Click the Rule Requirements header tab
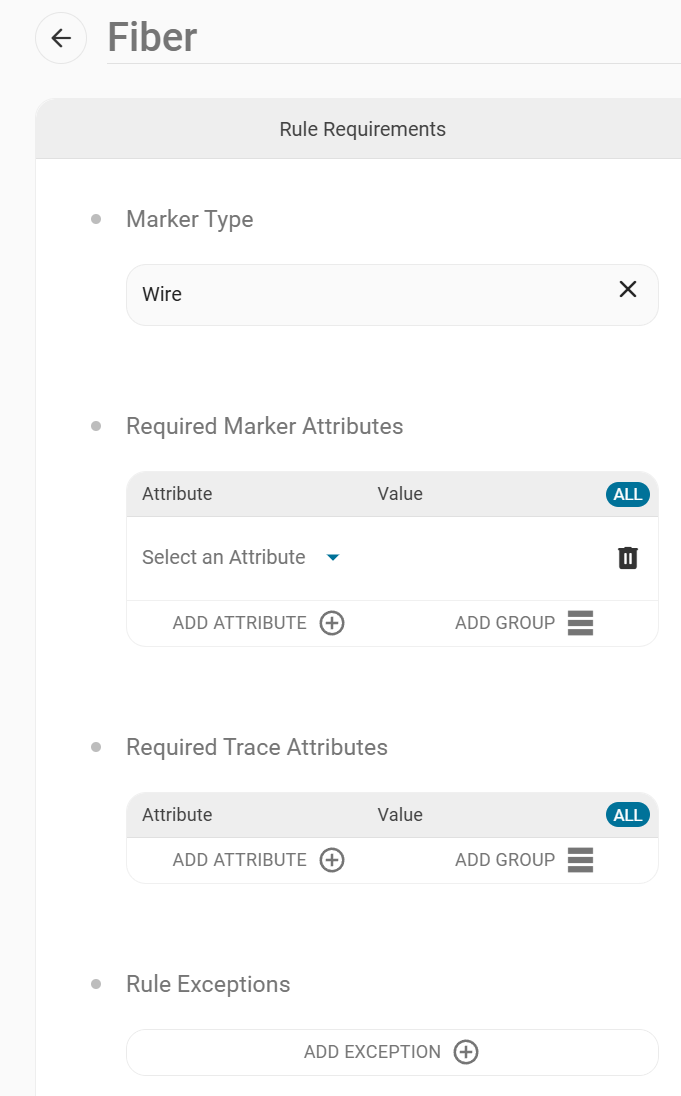The image size is (681, 1096). 362,129
